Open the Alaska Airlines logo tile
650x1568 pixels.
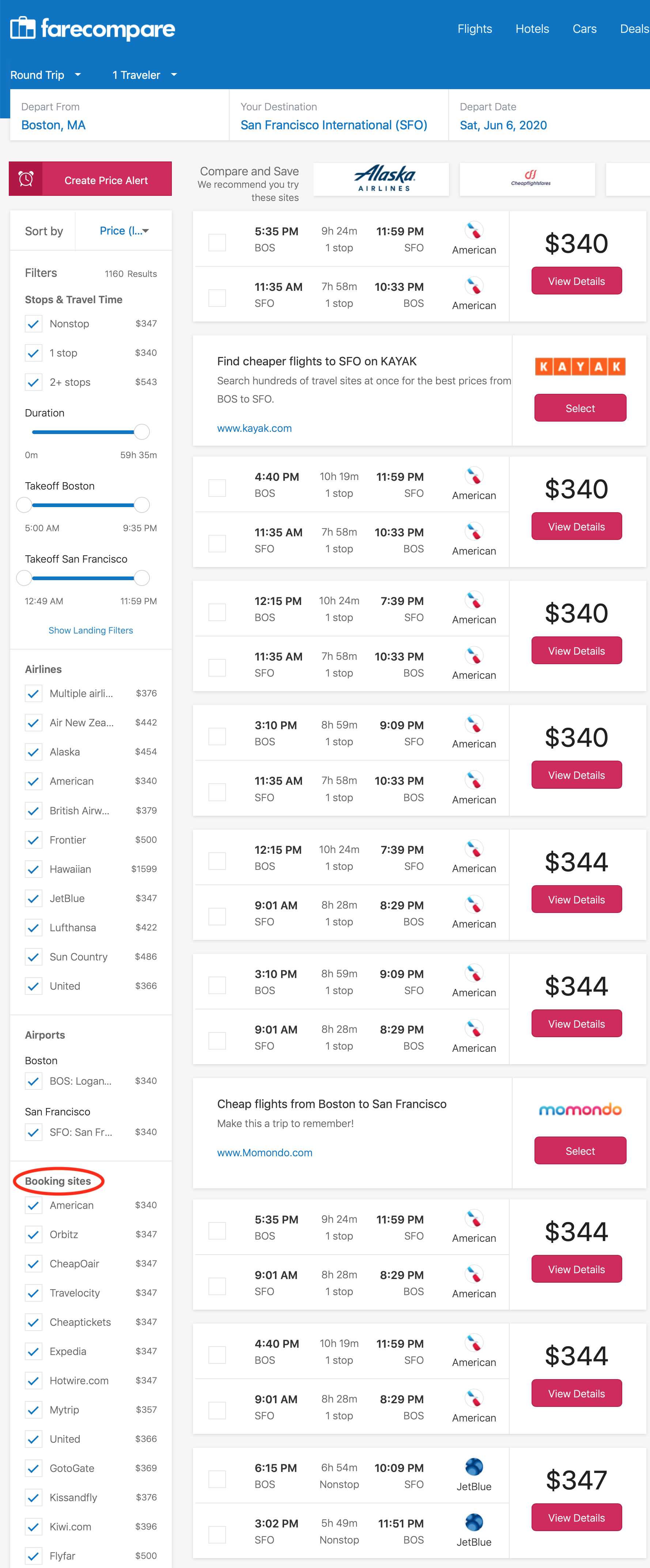(381, 179)
